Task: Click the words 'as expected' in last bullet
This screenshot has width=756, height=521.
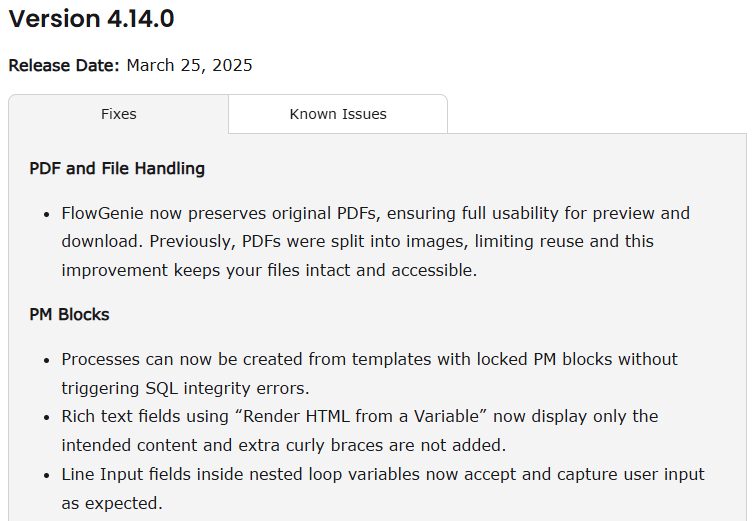Action: click(112, 503)
